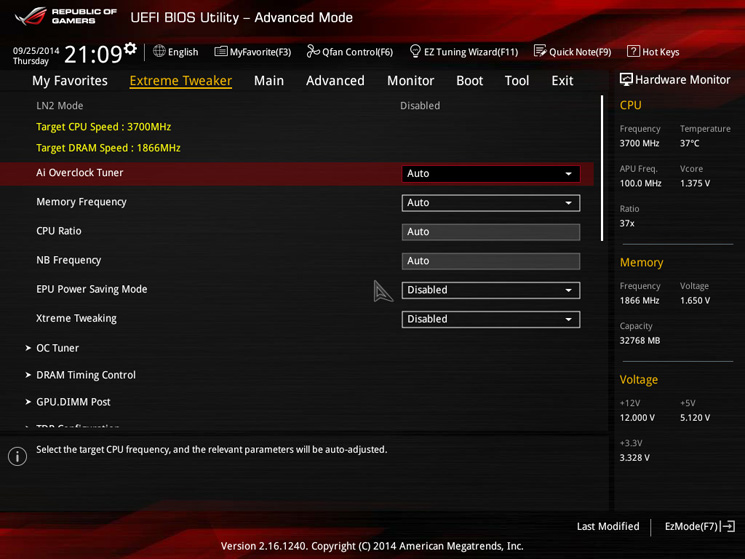The width and height of the screenshot is (745, 559).
Task: Open EPU Power Saving Mode dropdown
Action: [491, 290]
